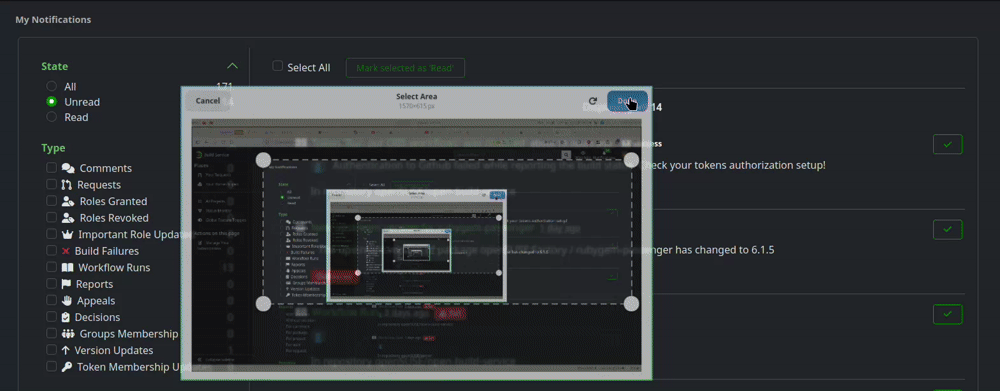The width and height of the screenshot is (1000, 391).
Task: Click the crown icon for Important Role Updates
Action: click(x=68, y=234)
